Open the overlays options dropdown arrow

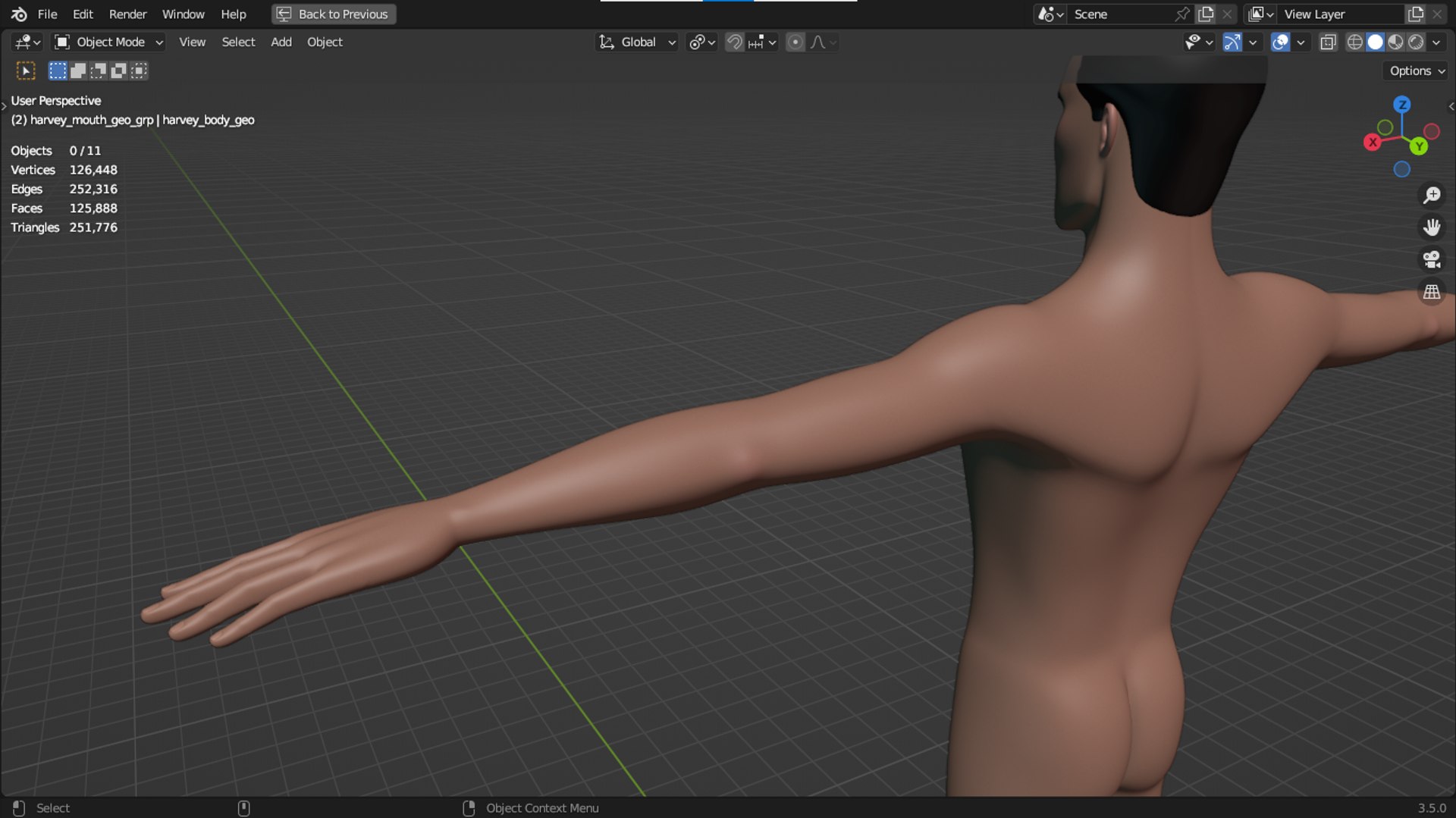tap(1301, 42)
